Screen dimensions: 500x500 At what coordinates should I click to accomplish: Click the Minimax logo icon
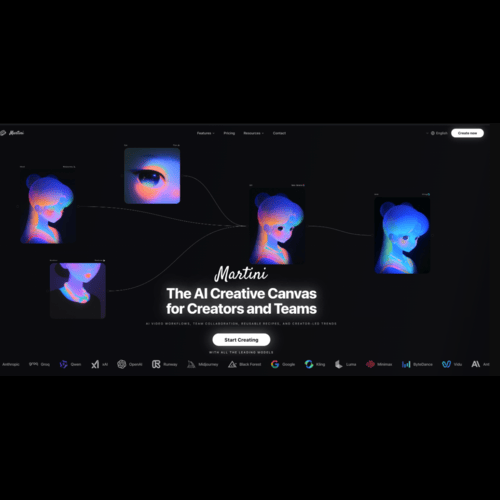click(370, 364)
